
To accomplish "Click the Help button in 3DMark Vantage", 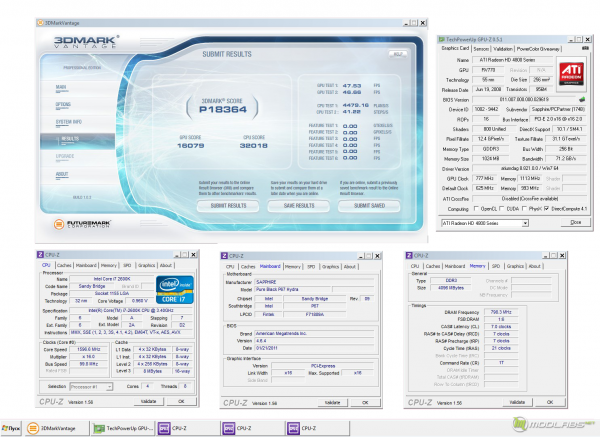I will pos(398,54).
